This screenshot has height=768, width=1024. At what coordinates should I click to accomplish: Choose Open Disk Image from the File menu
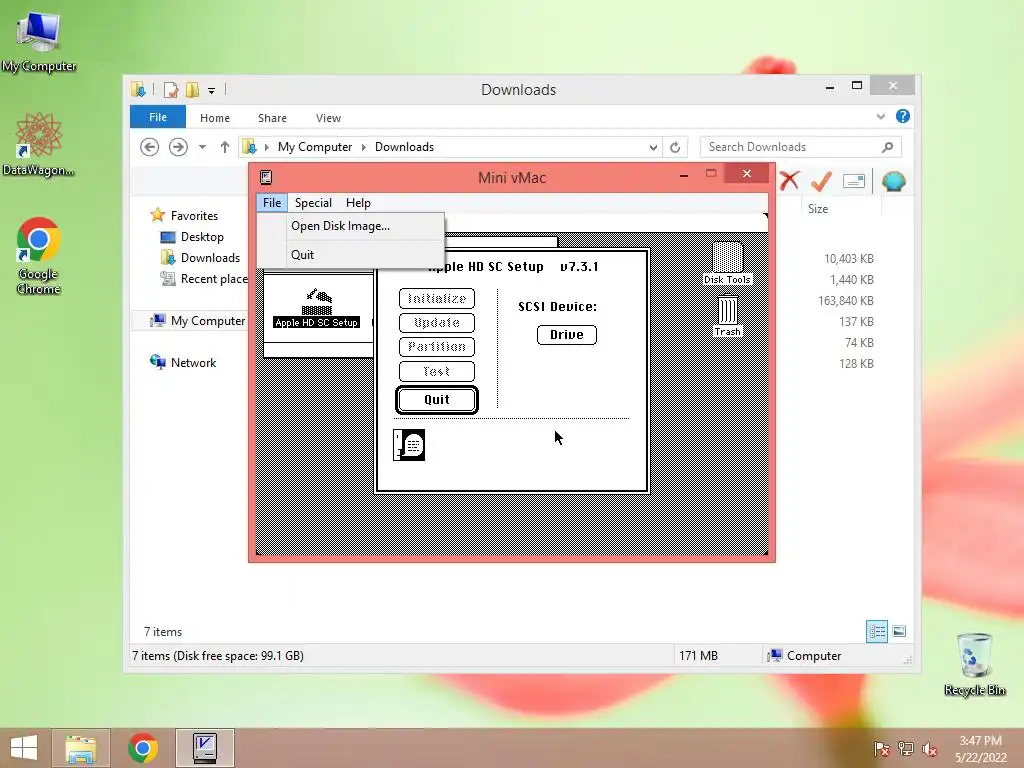click(x=351, y=226)
